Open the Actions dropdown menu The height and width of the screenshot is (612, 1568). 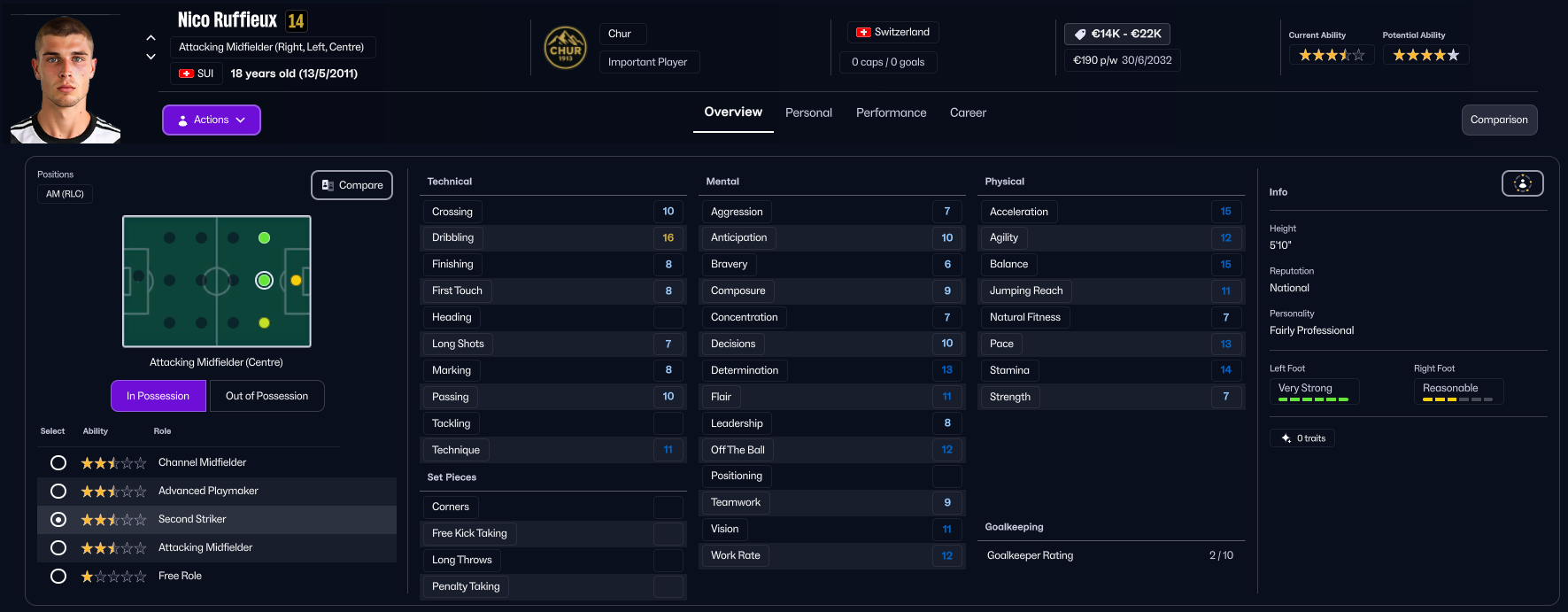tap(212, 120)
